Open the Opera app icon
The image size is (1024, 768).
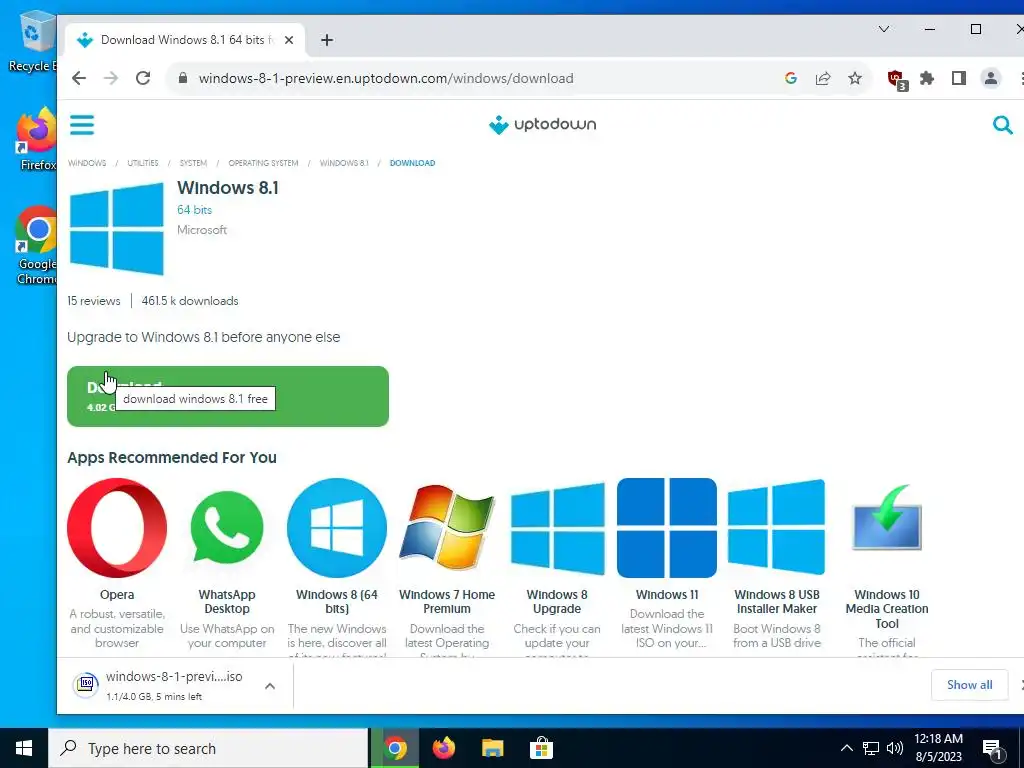[x=117, y=528]
